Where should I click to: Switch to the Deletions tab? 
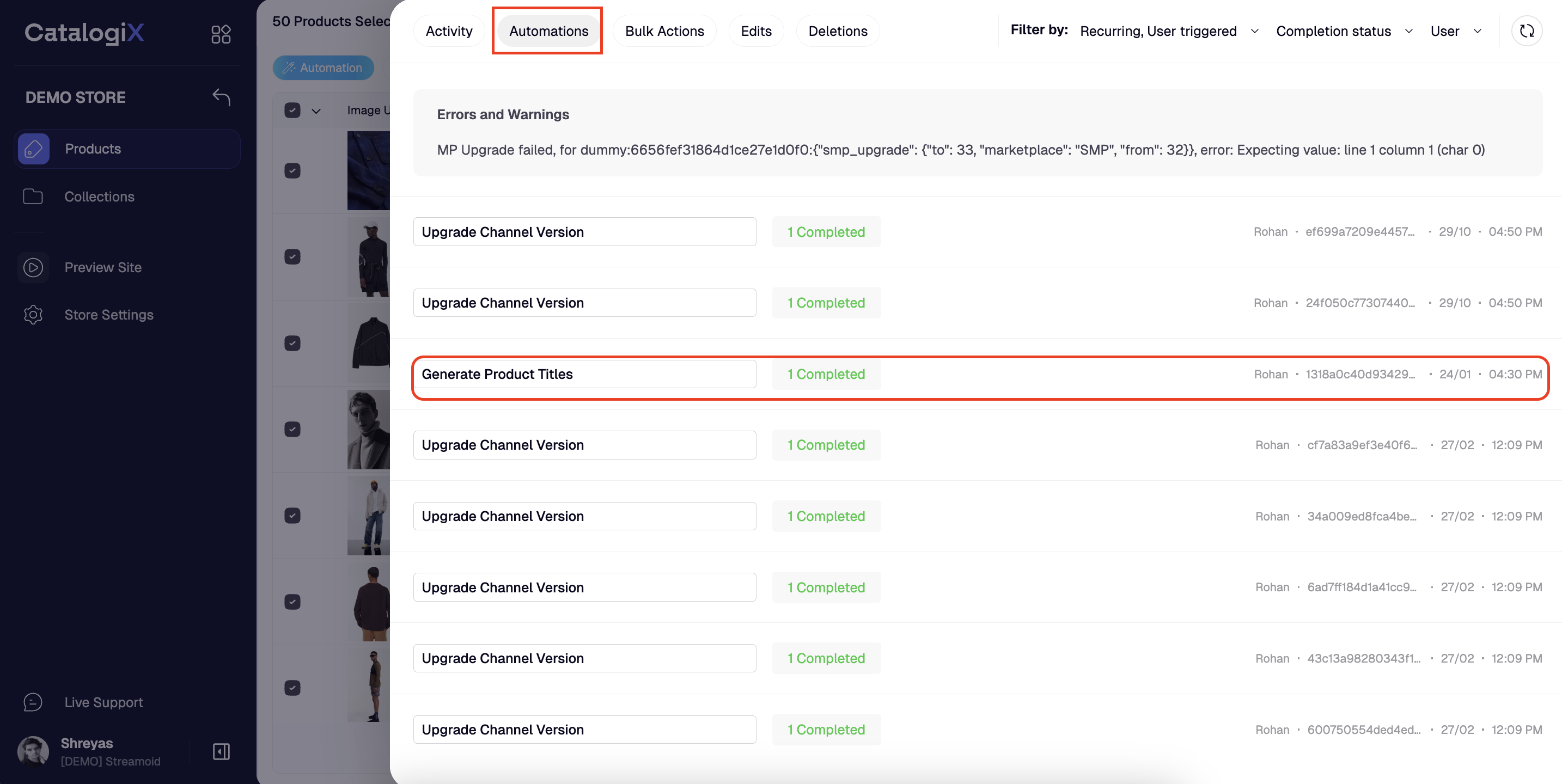(838, 31)
